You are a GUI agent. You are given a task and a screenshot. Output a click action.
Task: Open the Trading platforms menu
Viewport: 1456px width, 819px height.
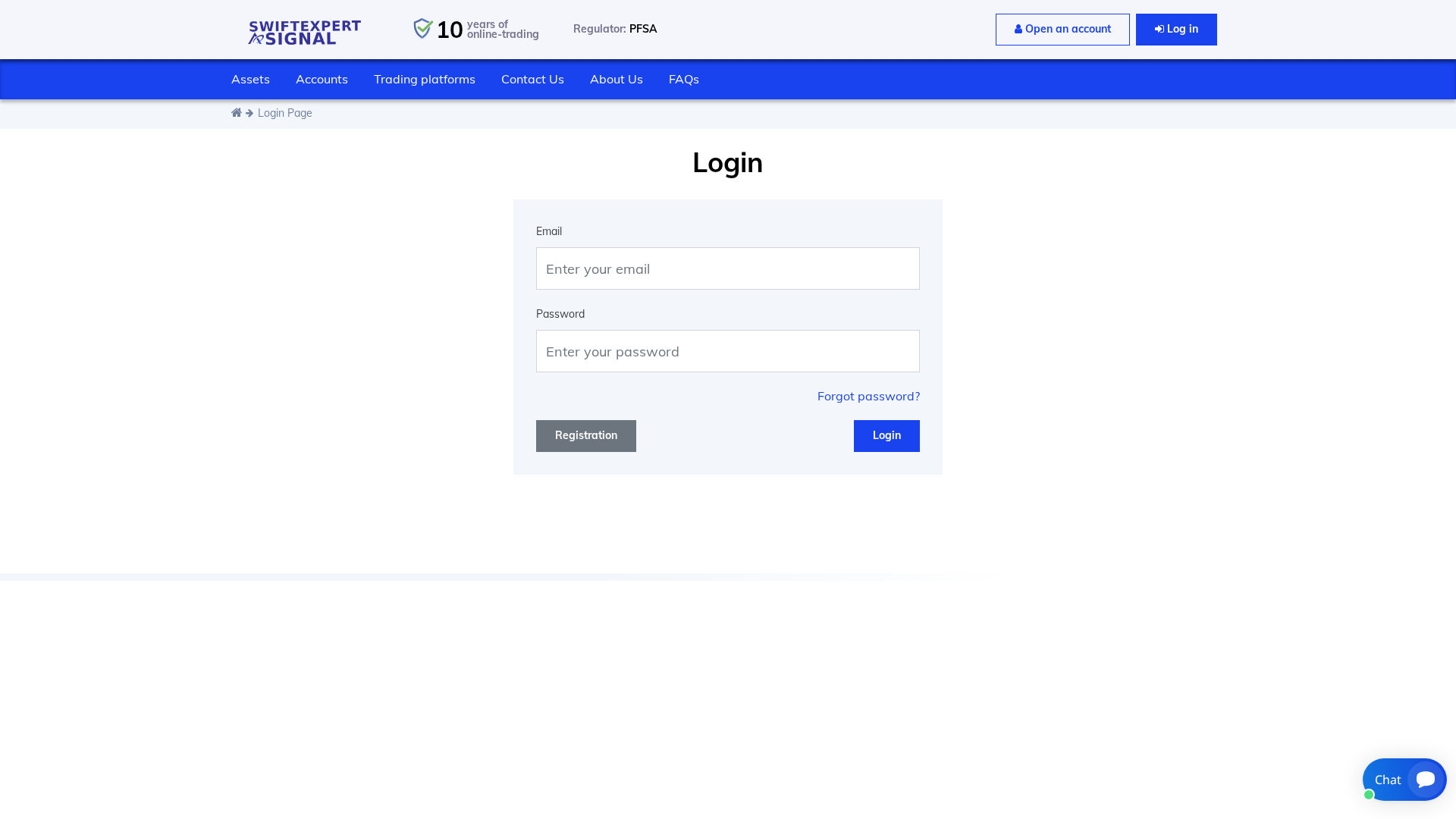coord(425,79)
